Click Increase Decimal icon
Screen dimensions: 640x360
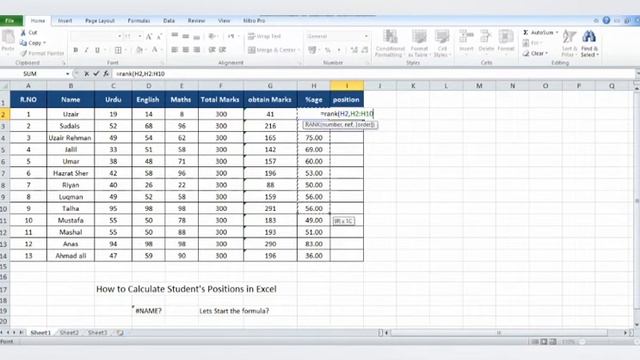pyautogui.click(x=354, y=50)
